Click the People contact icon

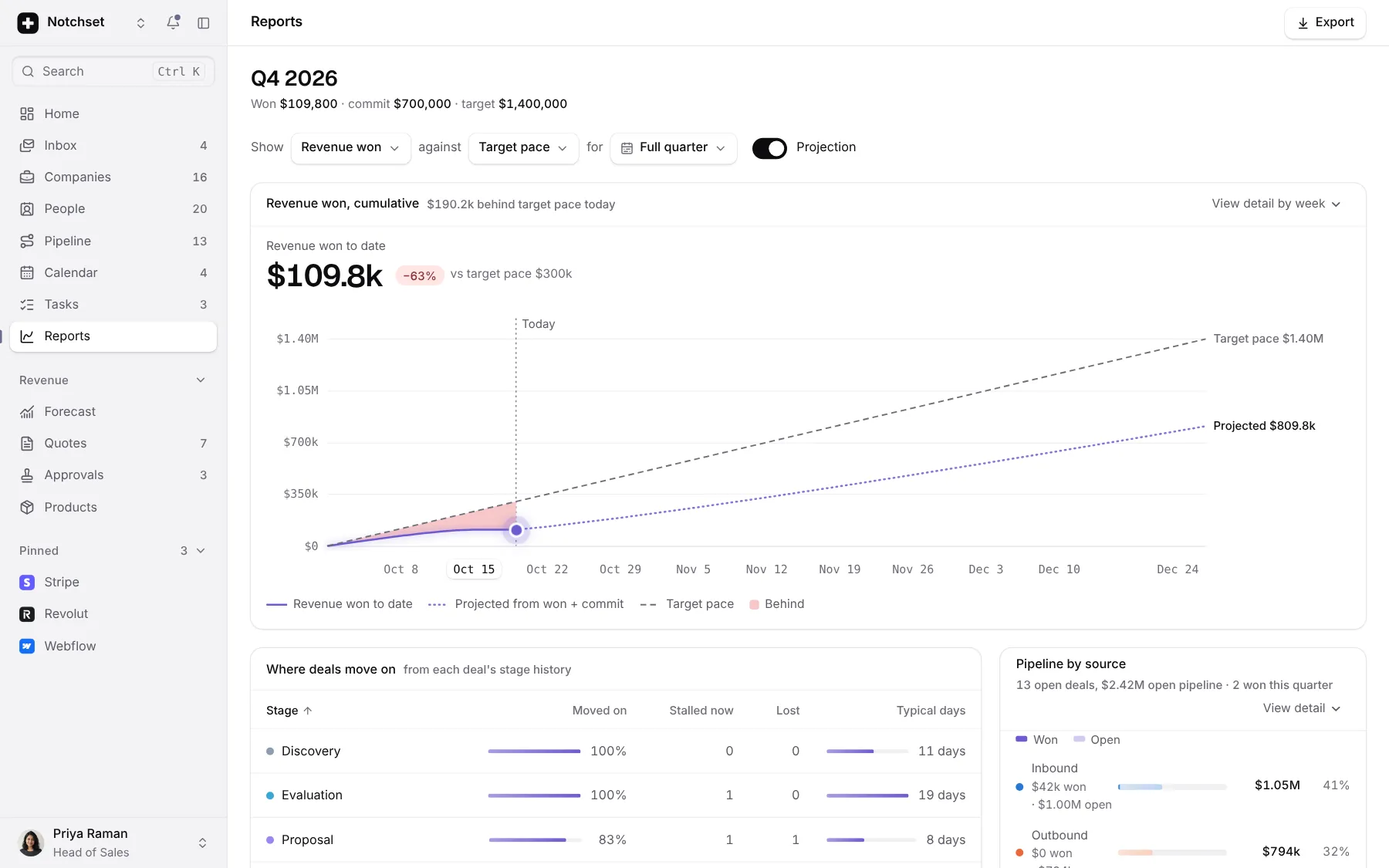[x=27, y=208]
